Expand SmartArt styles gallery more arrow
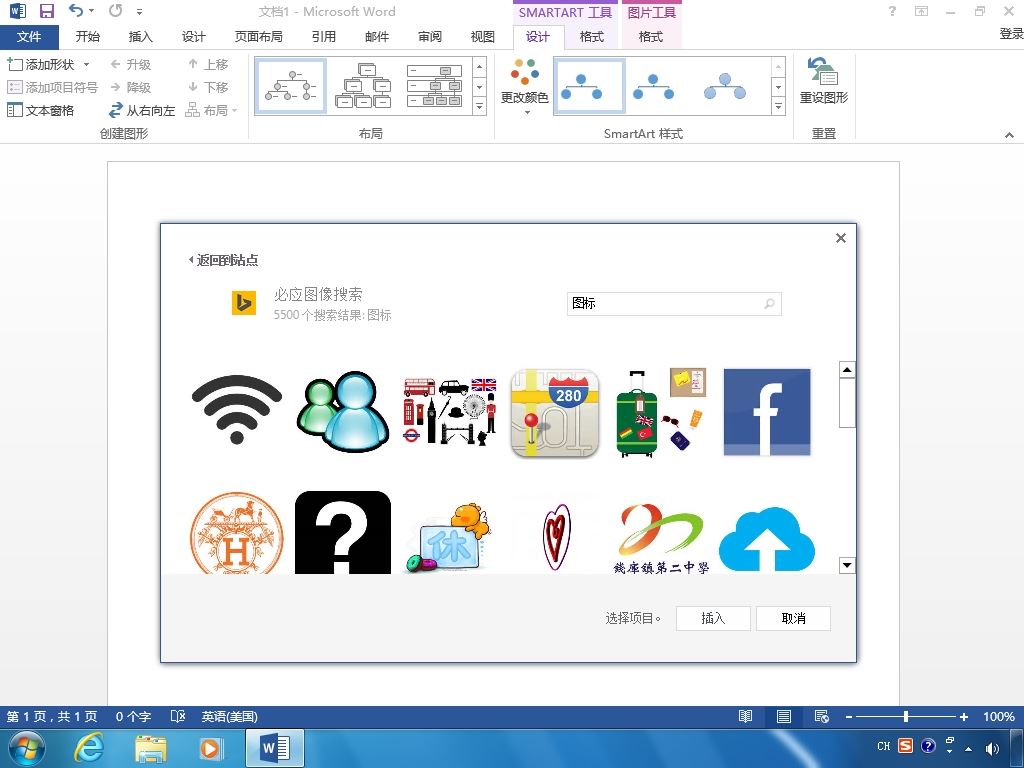This screenshot has width=1024, height=768. (x=778, y=106)
